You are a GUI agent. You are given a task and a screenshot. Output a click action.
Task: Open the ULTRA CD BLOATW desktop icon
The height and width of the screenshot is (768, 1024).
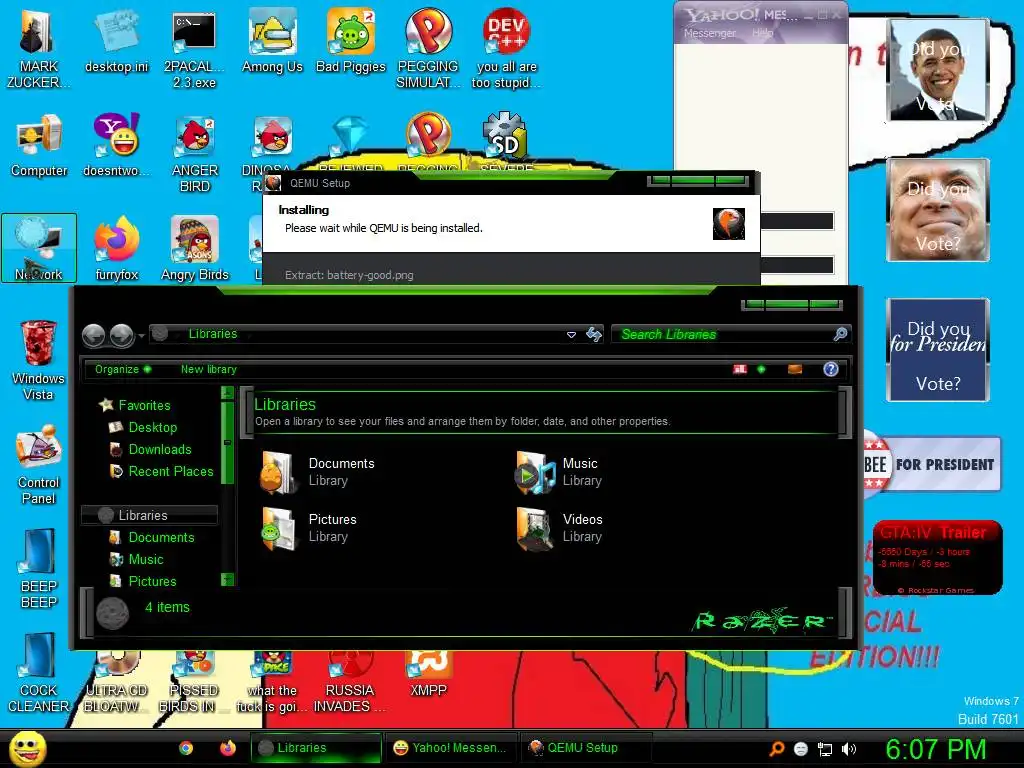tap(116, 682)
